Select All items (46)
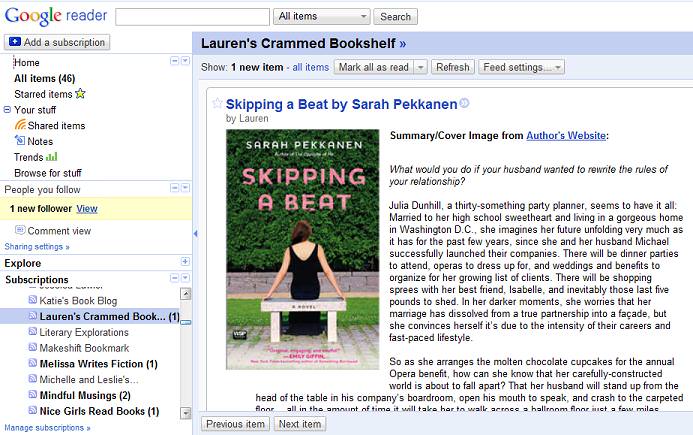 [45, 78]
